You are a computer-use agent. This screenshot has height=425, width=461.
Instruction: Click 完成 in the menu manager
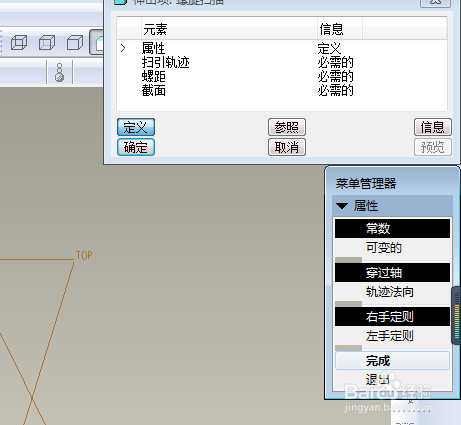click(x=392, y=360)
